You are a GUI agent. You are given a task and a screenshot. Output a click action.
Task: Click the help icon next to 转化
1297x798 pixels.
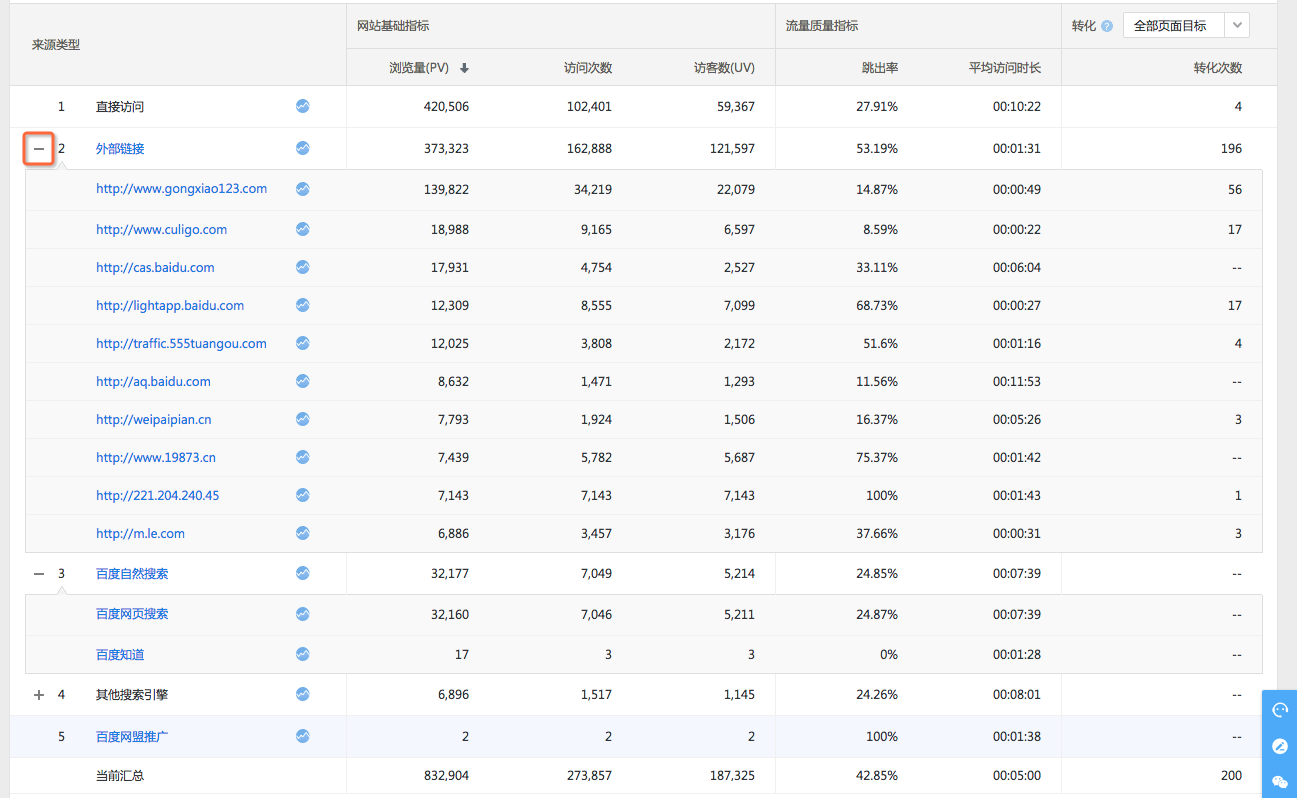[1107, 26]
